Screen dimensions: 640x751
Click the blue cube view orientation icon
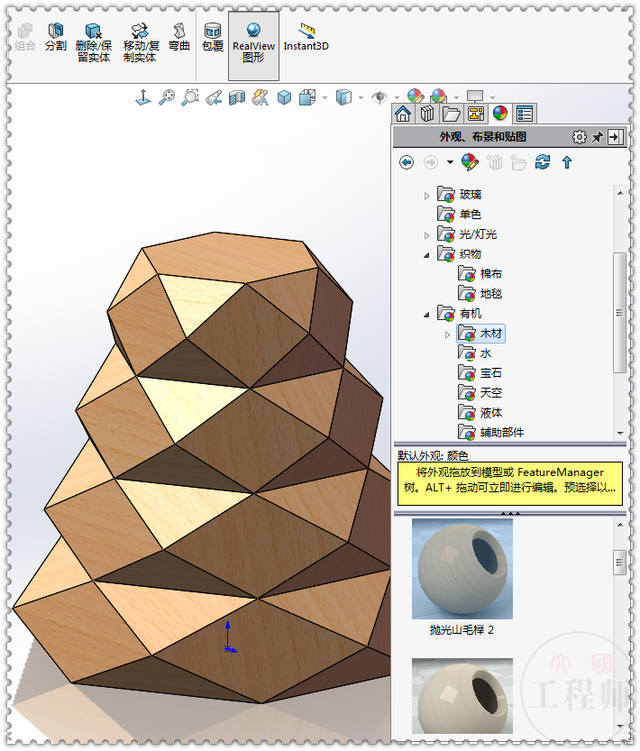coord(285,98)
